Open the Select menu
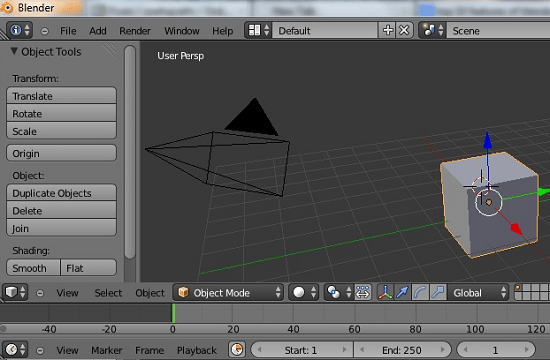This screenshot has width=550, height=360. 108,293
